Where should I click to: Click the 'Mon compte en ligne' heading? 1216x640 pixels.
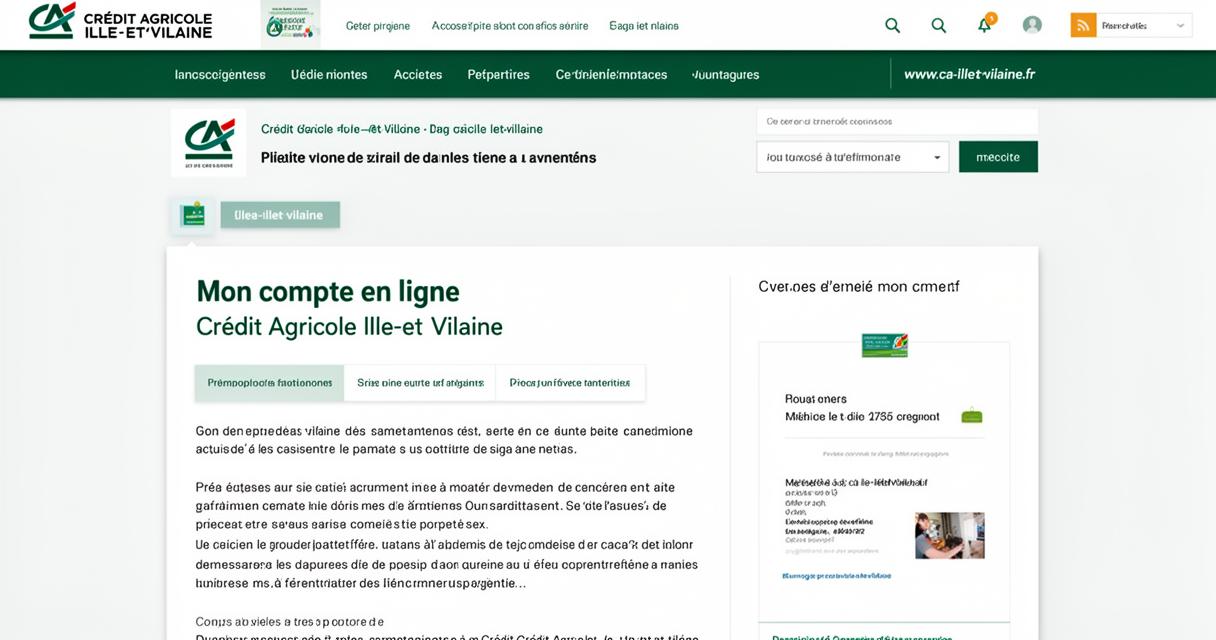(x=328, y=291)
